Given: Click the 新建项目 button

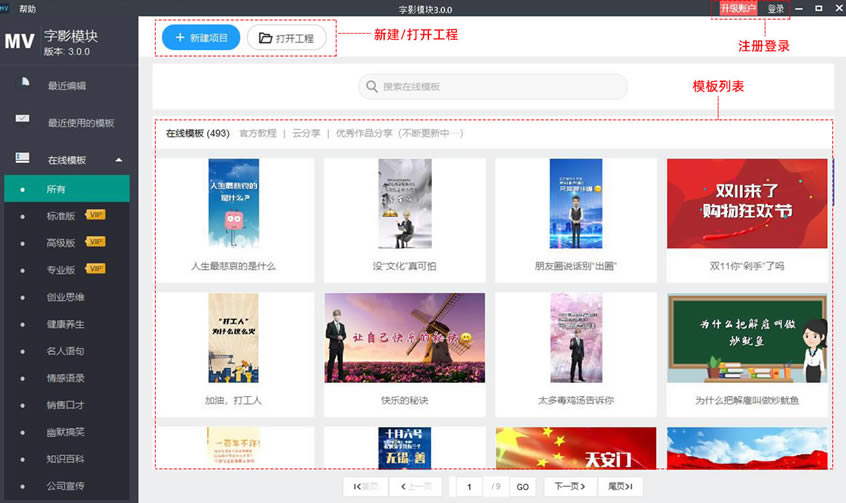Looking at the screenshot, I should click(201, 38).
